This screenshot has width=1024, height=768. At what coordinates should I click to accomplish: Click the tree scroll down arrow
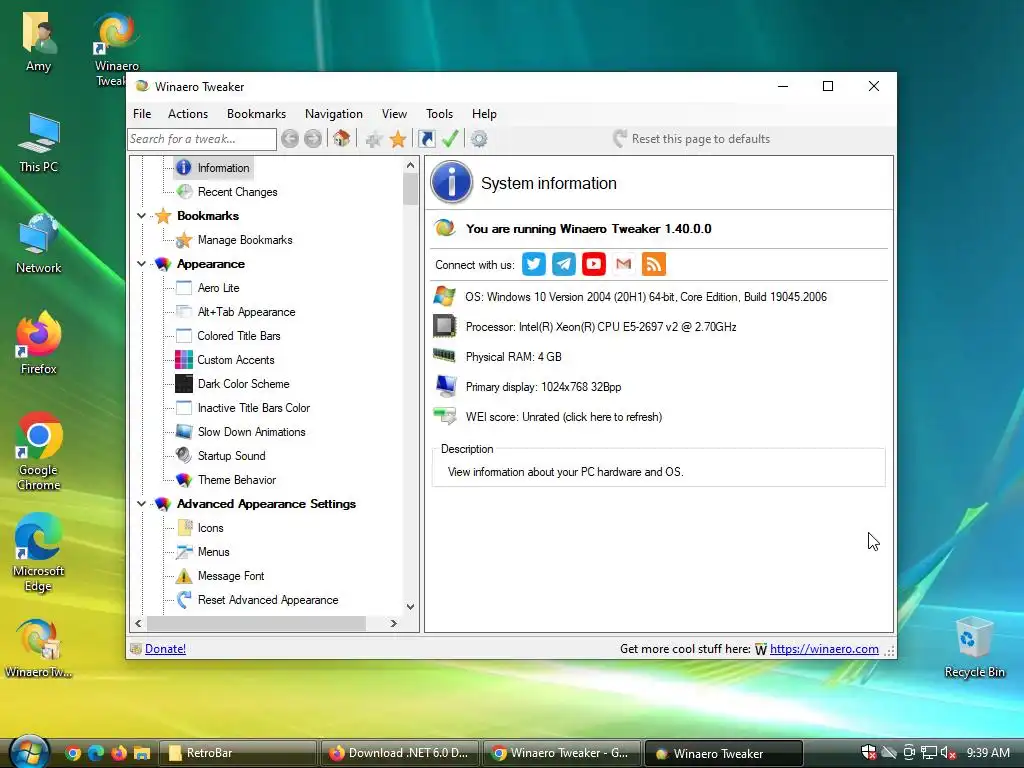[410, 607]
